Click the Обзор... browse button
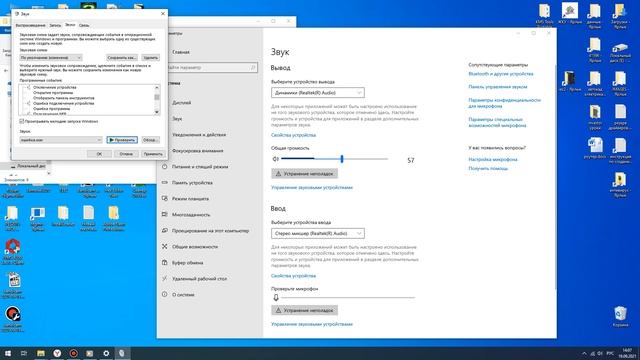Viewport: 640px width, 360px height. point(151,140)
